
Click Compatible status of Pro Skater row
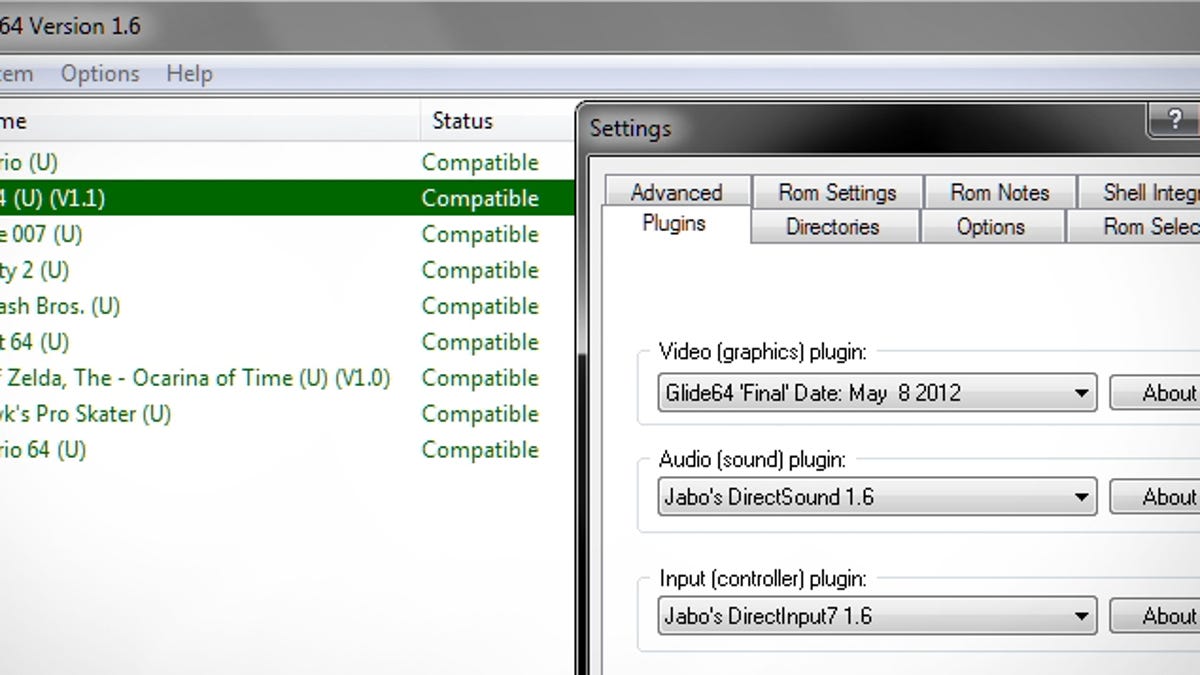tap(480, 414)
